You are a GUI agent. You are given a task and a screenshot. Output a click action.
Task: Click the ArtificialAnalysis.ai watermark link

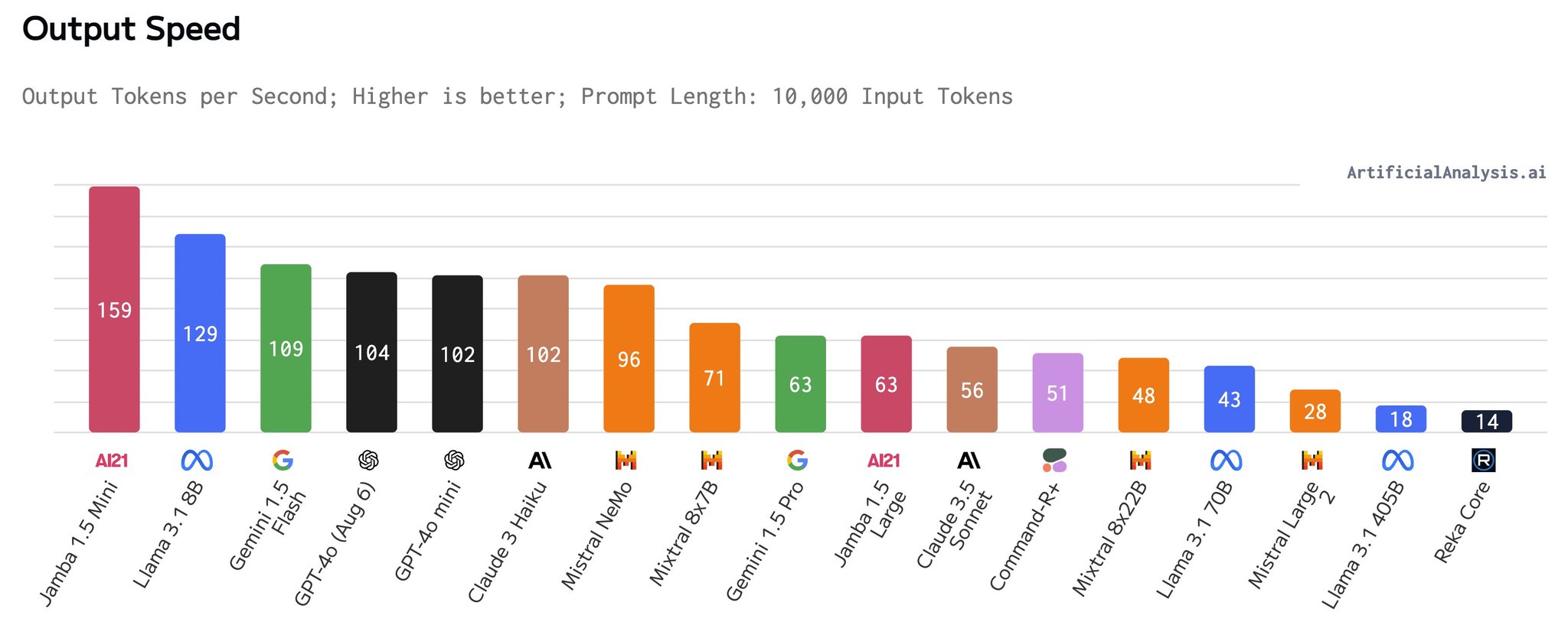[1446, 173]
